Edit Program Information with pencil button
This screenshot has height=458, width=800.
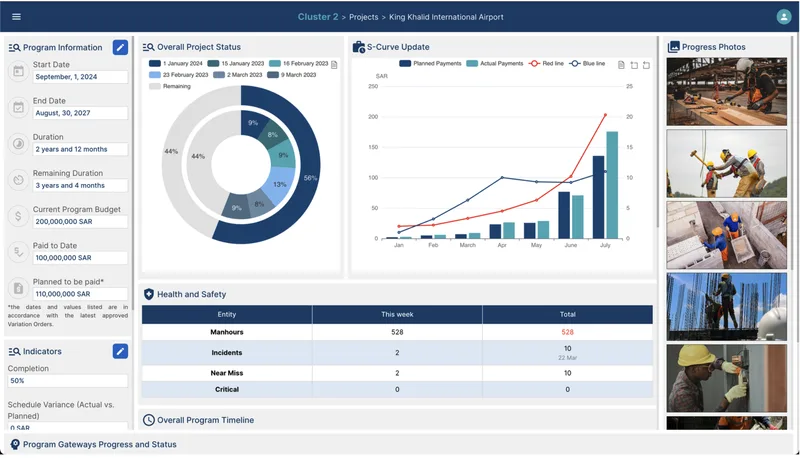pyautogui.click(x=120, y=47)
